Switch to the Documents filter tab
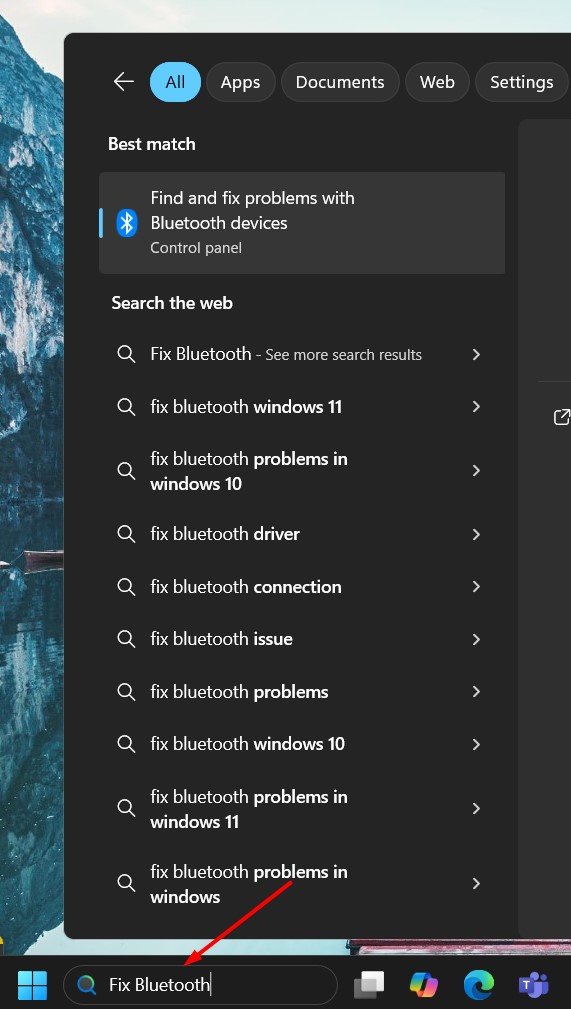Image resolution: width=571 pixels, height=1009 pixels. [340, 82]
